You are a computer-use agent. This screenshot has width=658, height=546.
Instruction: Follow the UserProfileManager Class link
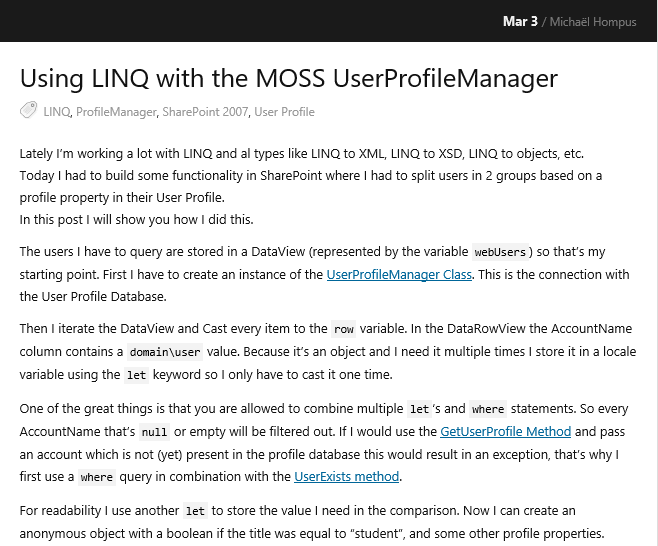point(385,274)
